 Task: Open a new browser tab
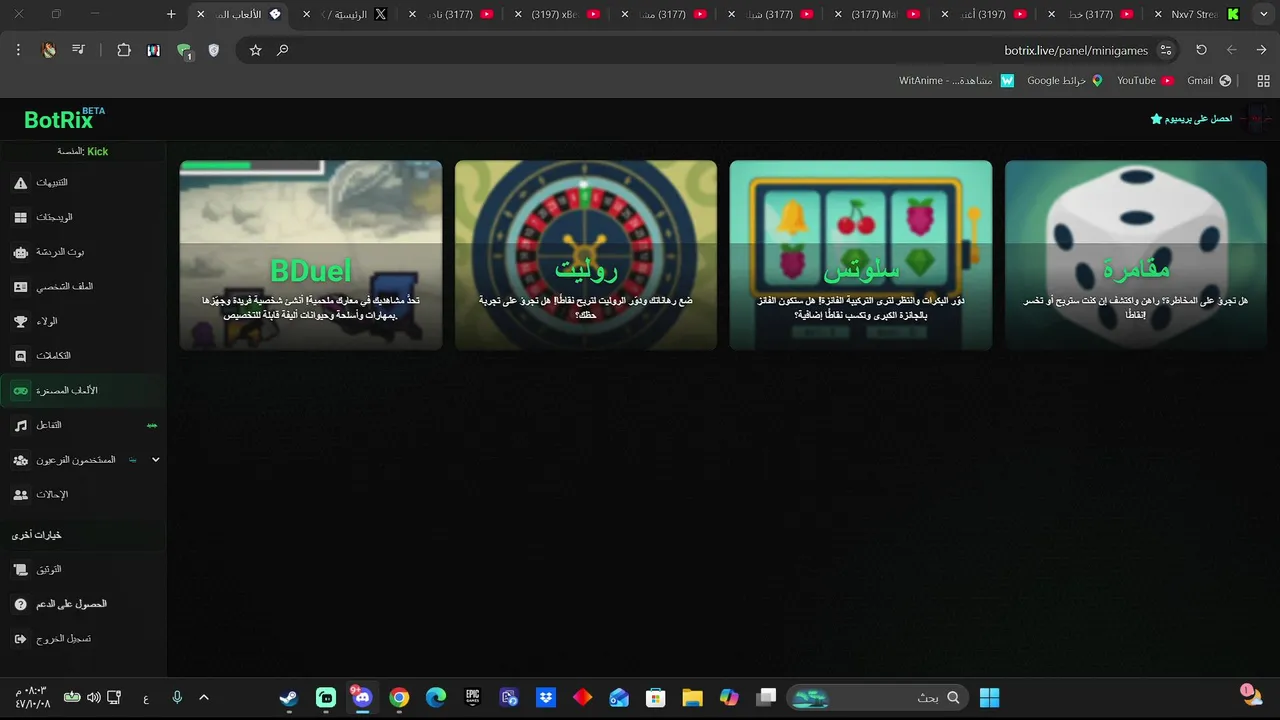pyautogui.click(x=171, y=15)
